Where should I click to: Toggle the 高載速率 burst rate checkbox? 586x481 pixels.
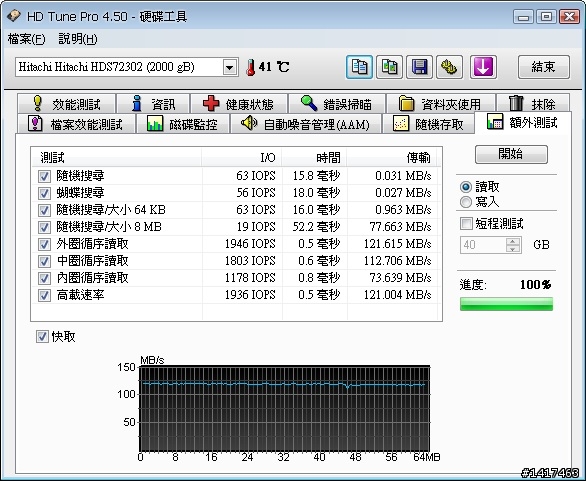pyautogui.click(x=44, y=295)
